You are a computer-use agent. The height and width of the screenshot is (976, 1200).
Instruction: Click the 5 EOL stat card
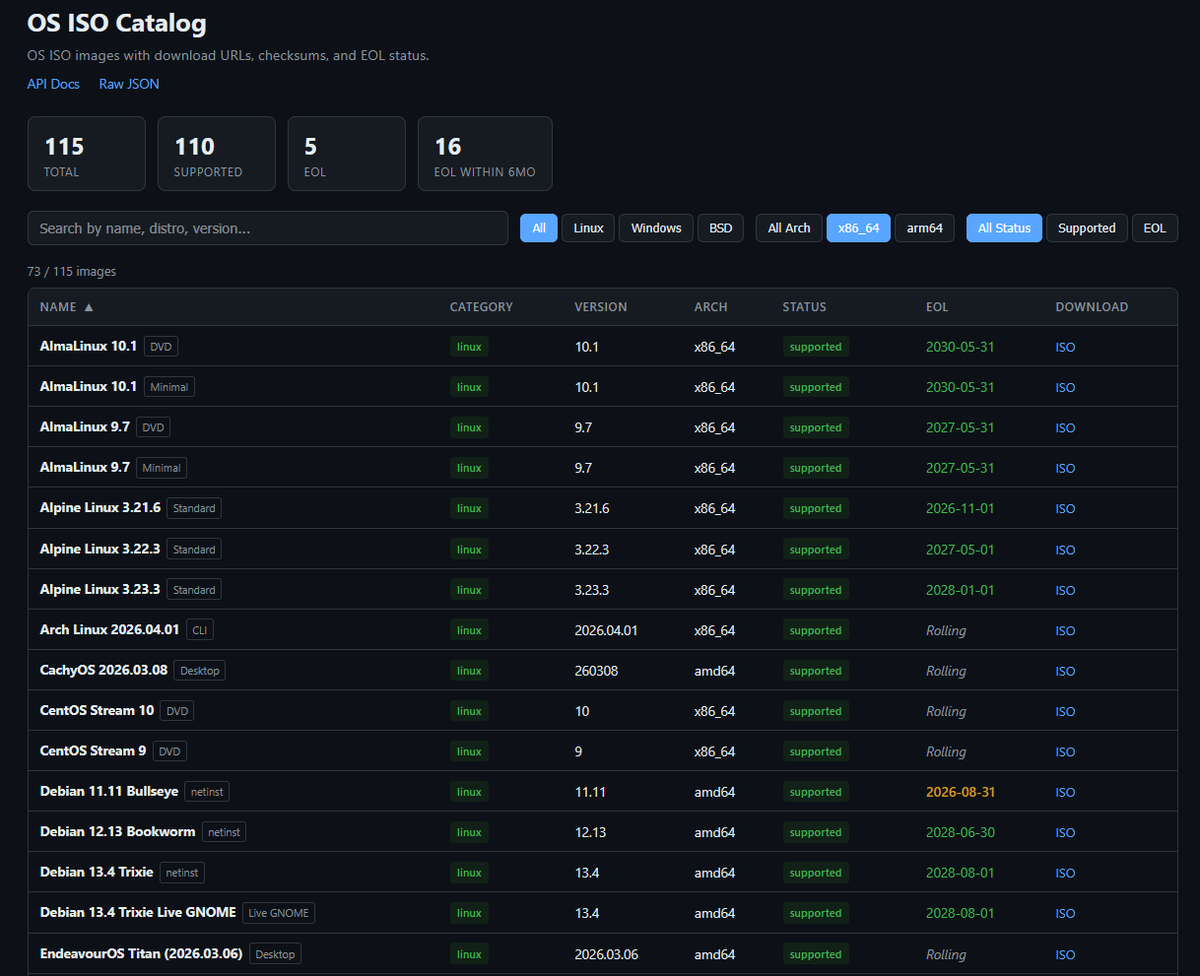(347, 154)
